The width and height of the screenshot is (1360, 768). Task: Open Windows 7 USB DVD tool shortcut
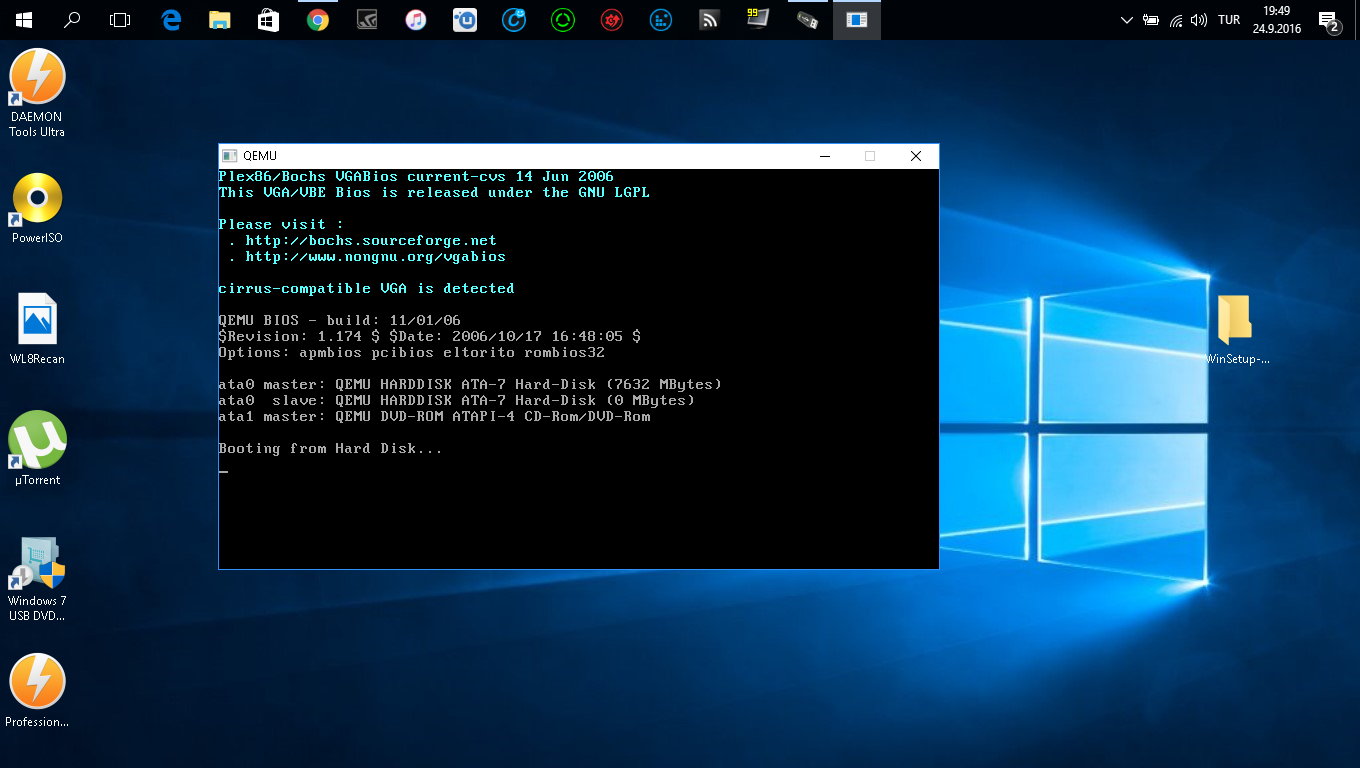click(37, 563)
